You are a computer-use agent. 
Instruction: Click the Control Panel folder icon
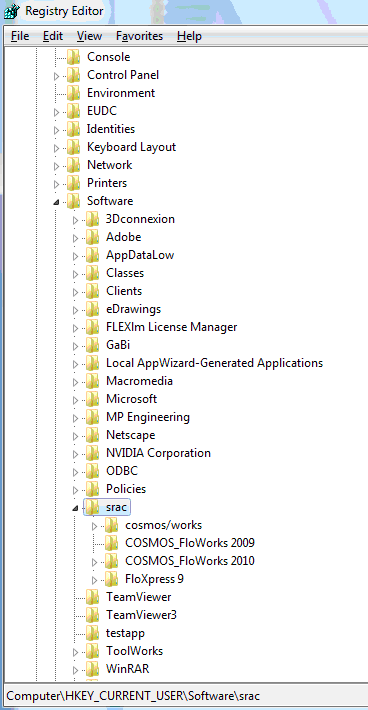73,75
